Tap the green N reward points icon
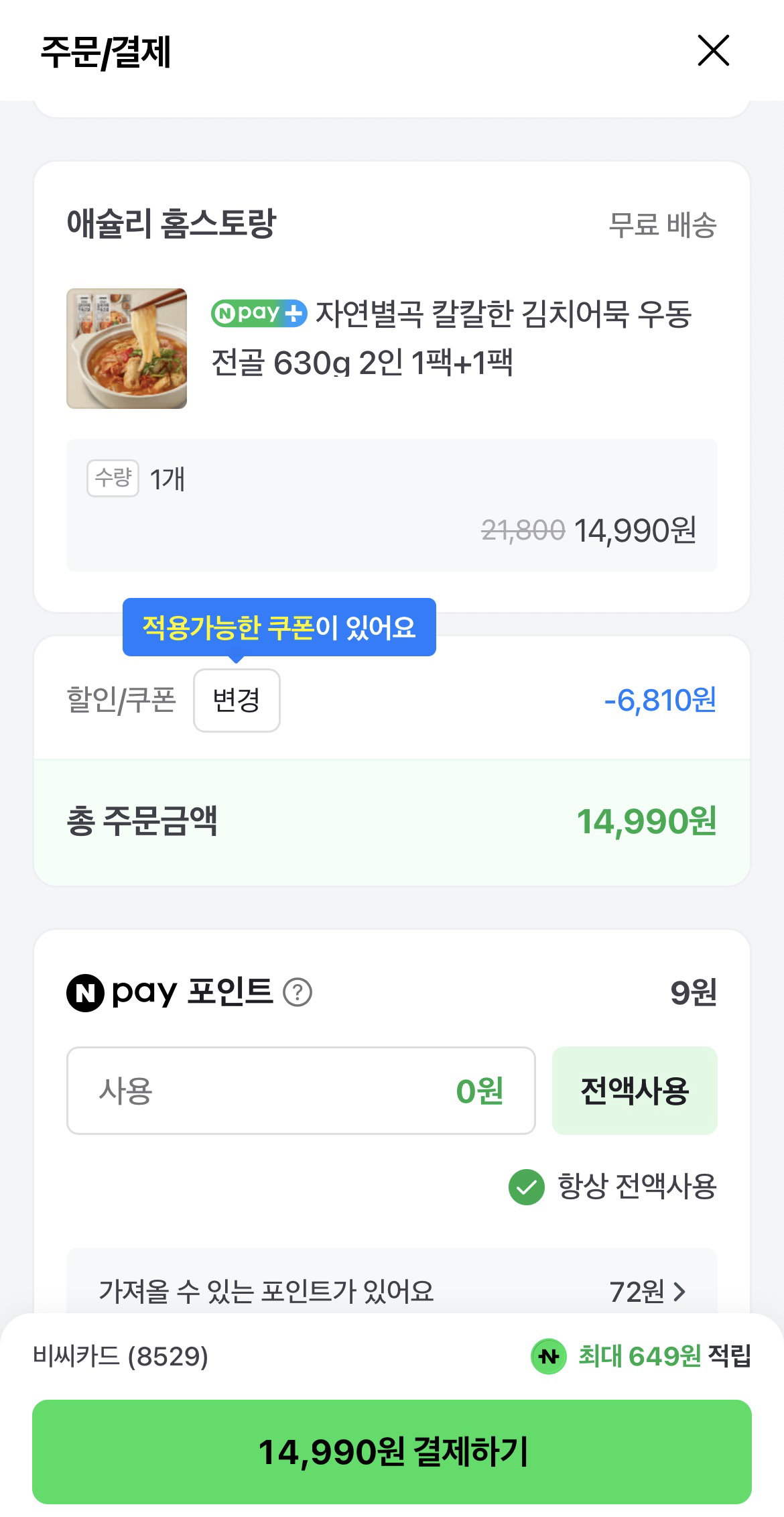 (549, 1357)
